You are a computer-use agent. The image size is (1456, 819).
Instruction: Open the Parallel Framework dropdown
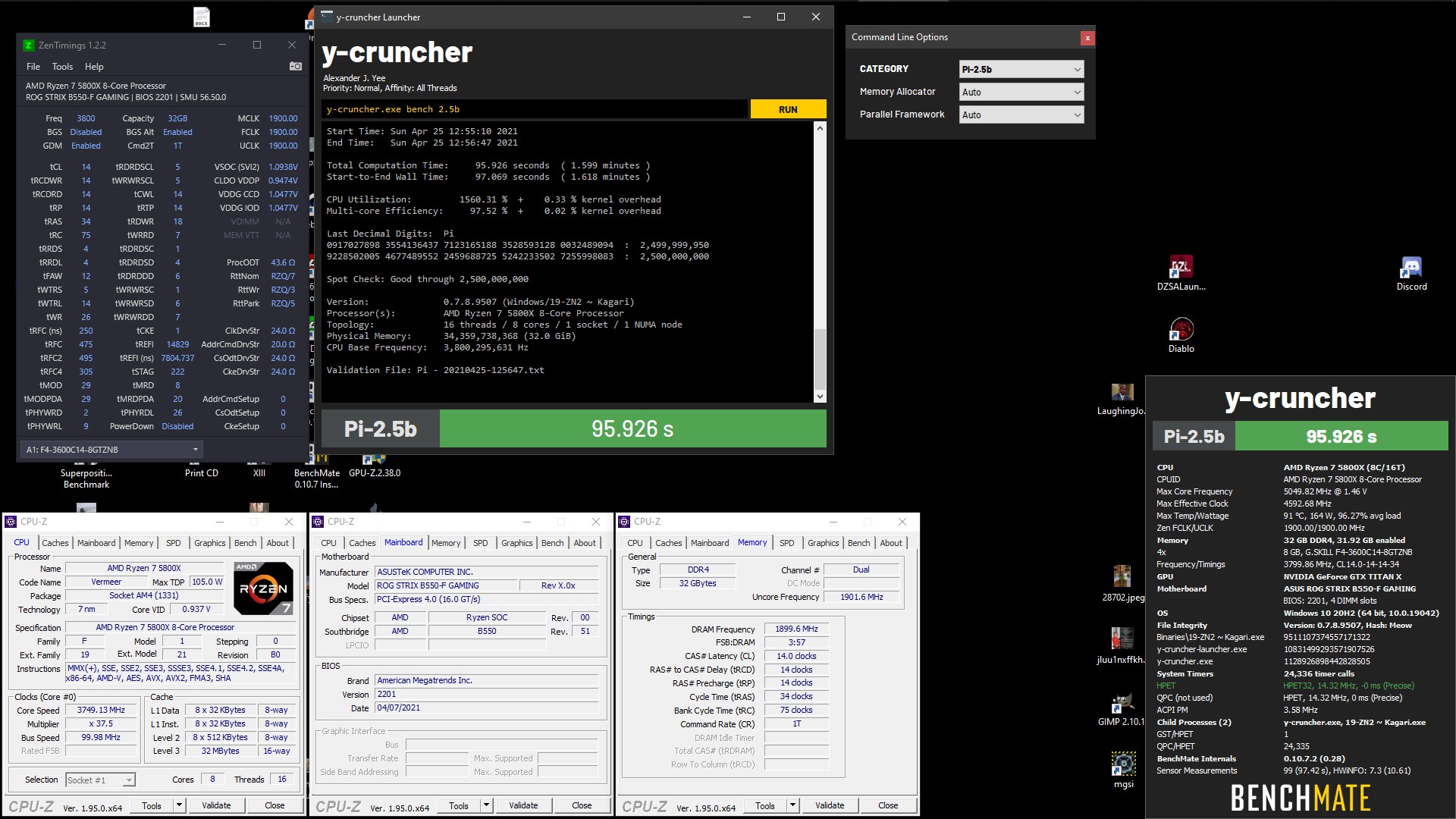pyautogui.click(x=1021, y=115)
